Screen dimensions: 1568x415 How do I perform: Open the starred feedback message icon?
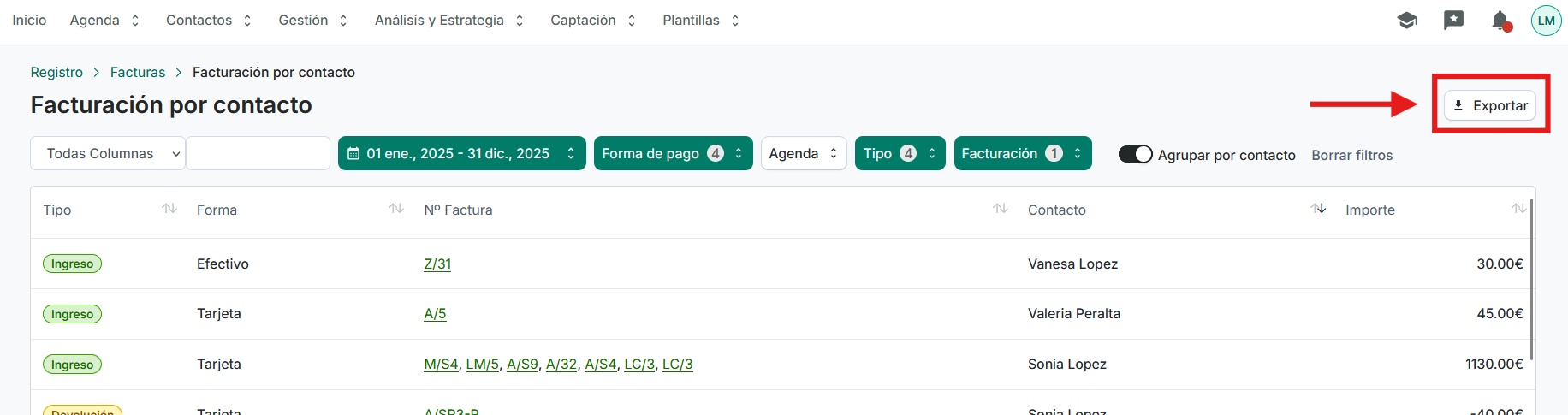click(x=1453, y=21)
